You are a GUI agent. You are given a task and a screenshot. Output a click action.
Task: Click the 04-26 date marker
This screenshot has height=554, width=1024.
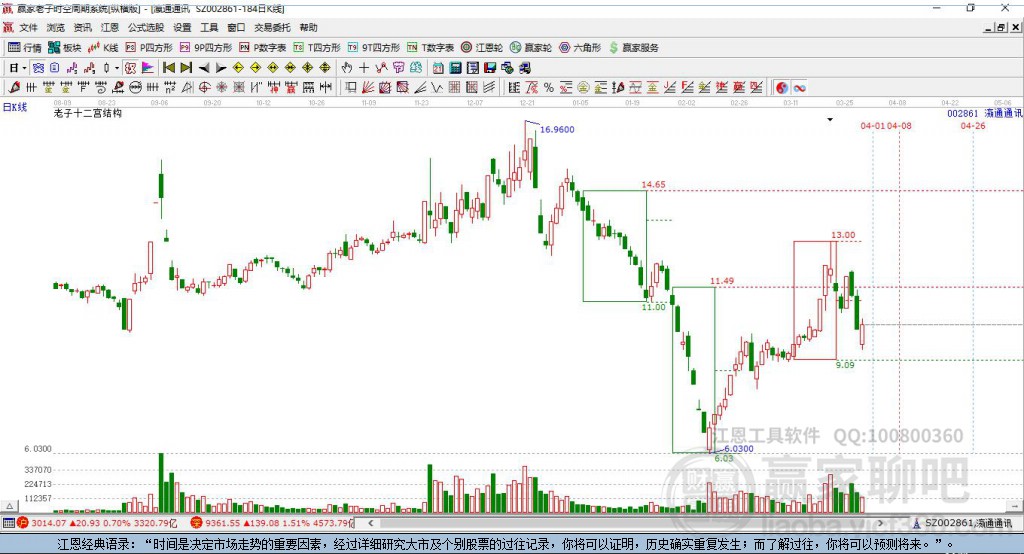pyautogui.click(x=972, y=126)
